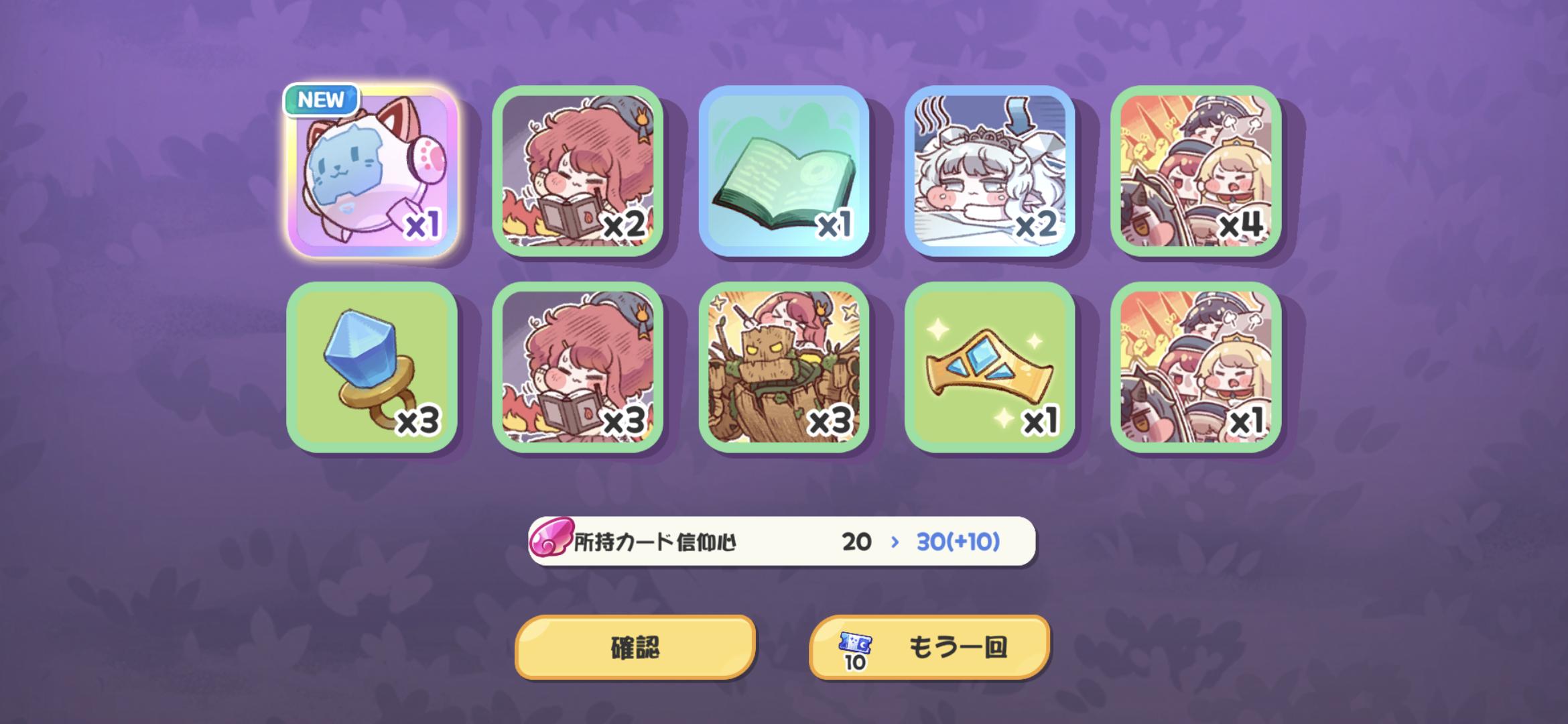
Task: Tap the crowd card marked x1
Action: pos(1196,367)
